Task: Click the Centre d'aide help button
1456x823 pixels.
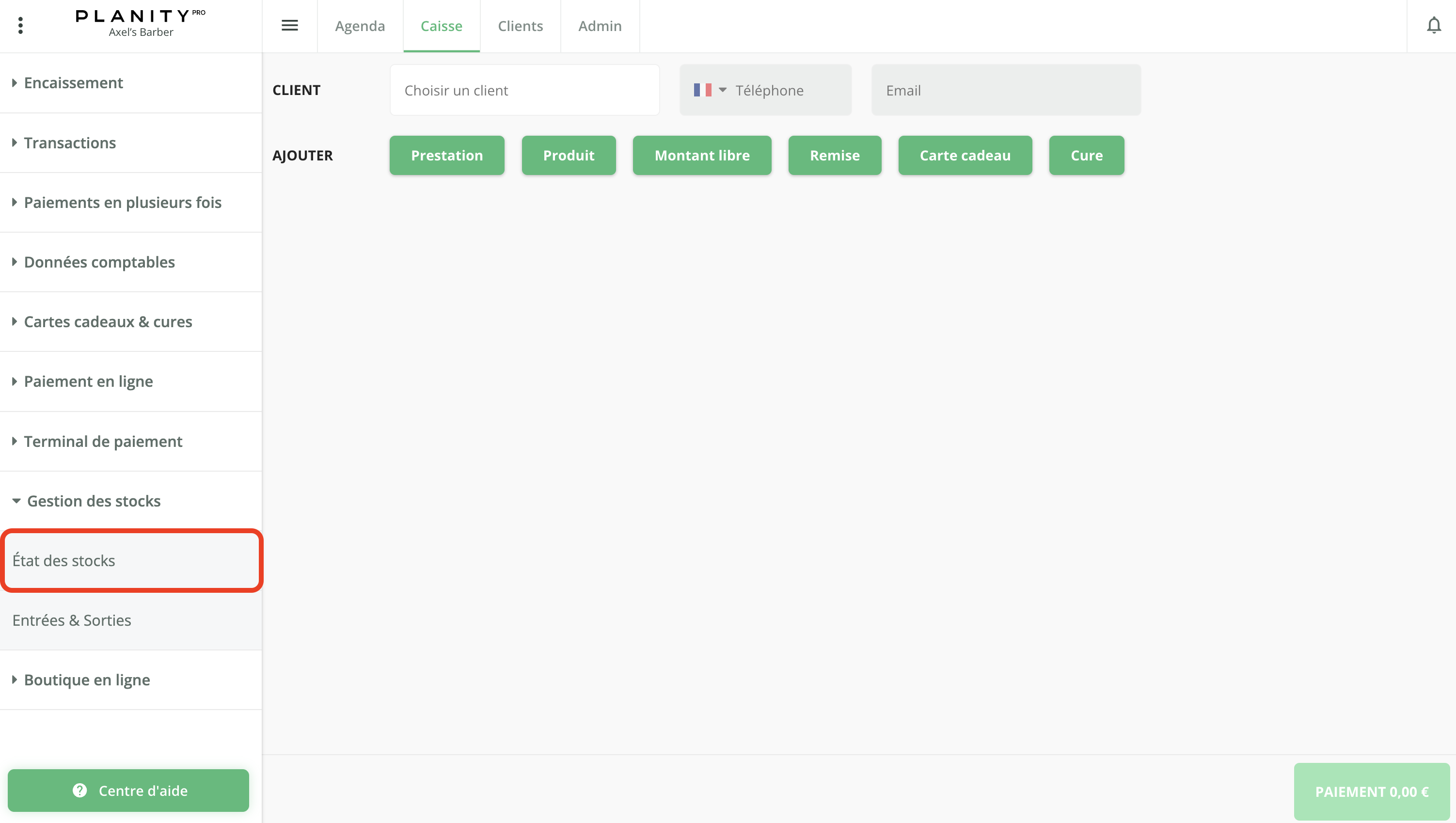Action: [x=128, y=790]
